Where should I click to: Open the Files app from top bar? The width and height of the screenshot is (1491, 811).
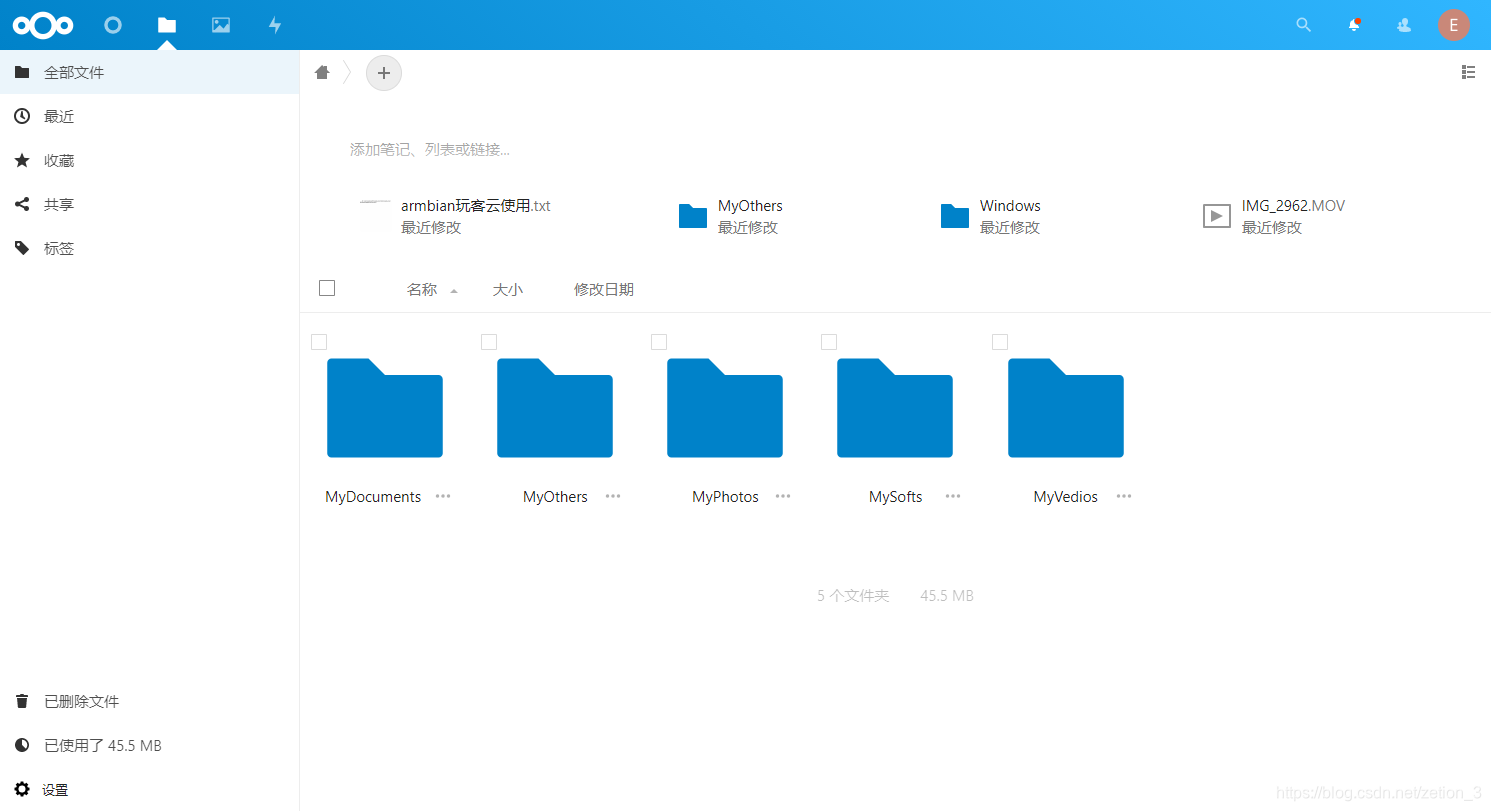pos(166,25)
